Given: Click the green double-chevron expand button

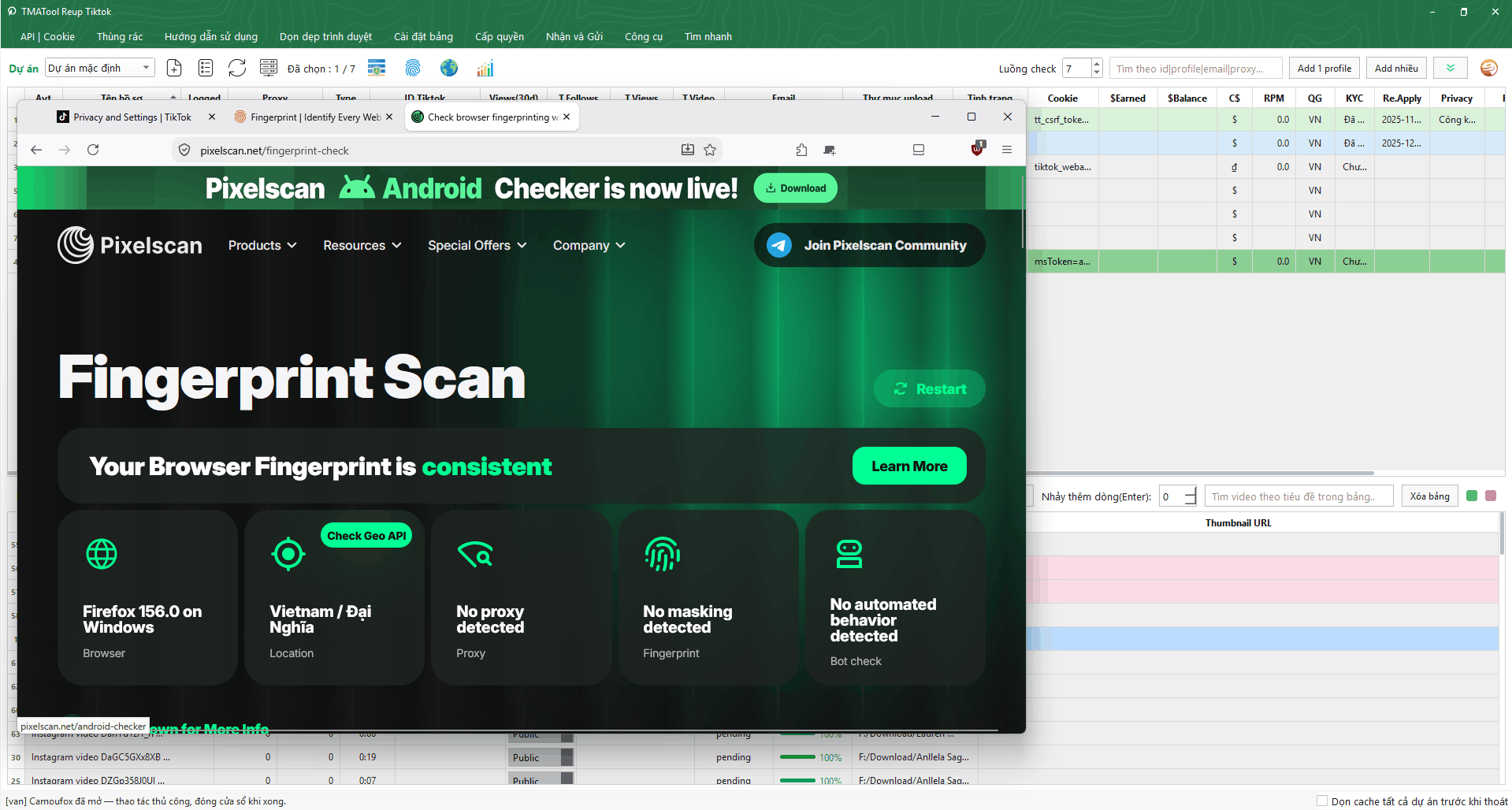Looking at the screenshot, I should pyautogui.click(x=1450, y=69).
